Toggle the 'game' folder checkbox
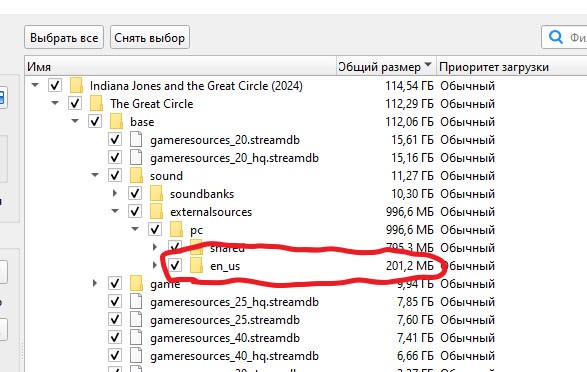 pyautogui.click(x=115, y=283)
